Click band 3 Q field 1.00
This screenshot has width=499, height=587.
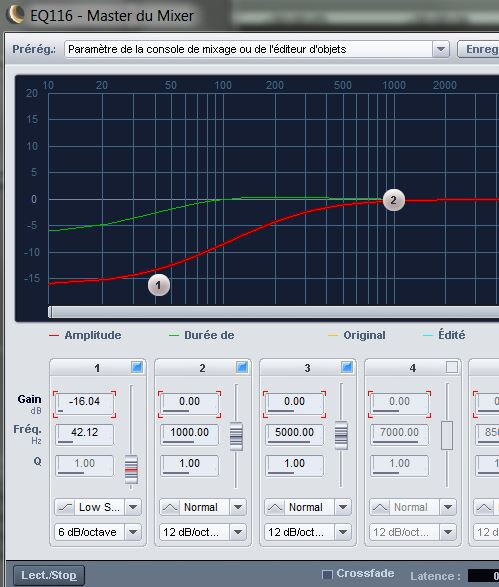point(295,465)
